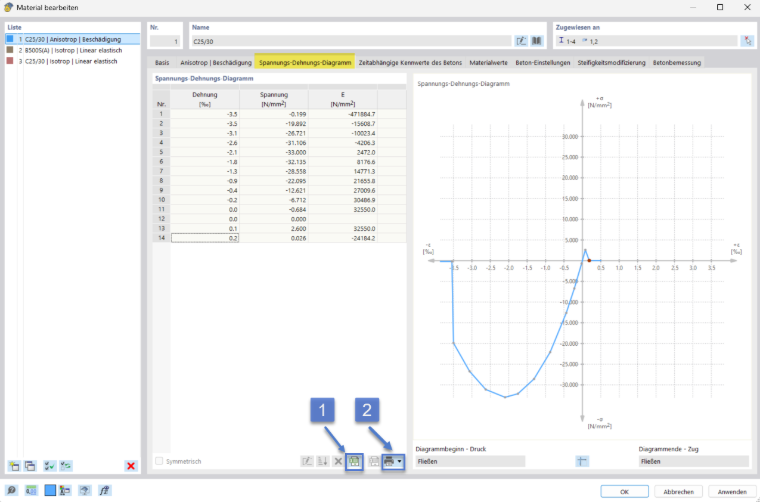760x502 pixels.
Task: Open display properties icon in the bottom toolbar
Action: click(65, 490)
